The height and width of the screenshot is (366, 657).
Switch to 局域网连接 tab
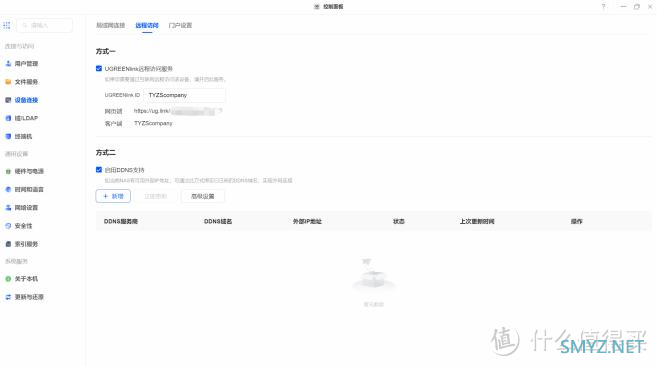(x=111, y=26)
